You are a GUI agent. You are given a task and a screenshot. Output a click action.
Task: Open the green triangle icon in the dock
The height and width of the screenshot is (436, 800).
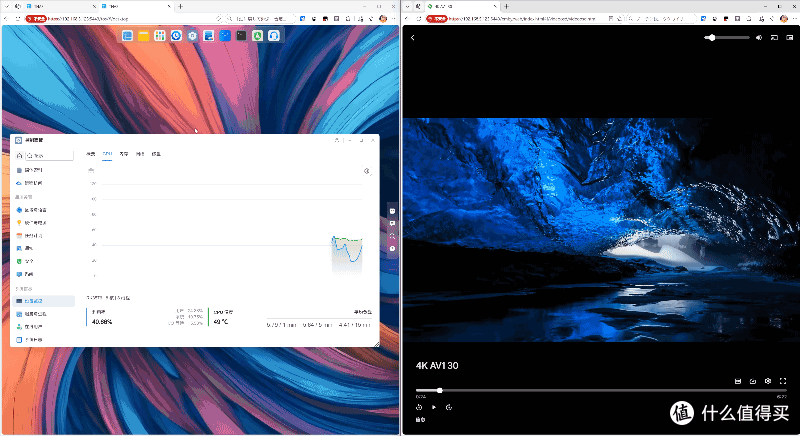[258, 36]
